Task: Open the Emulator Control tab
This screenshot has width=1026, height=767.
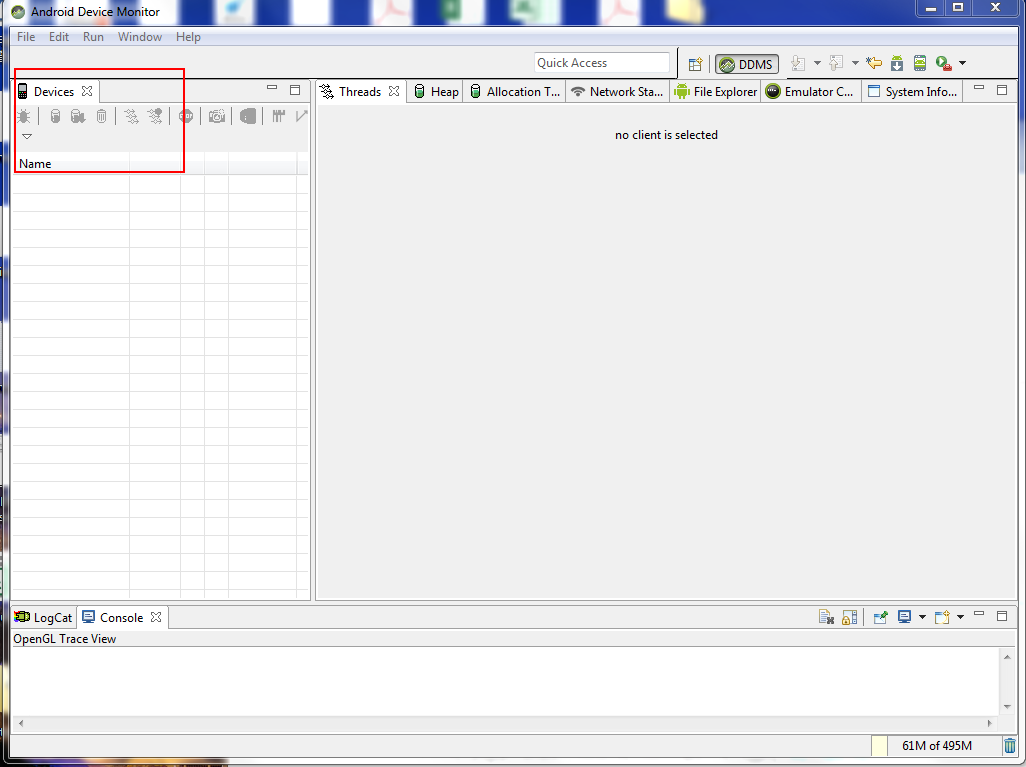Action: click(x=809, y=92)
